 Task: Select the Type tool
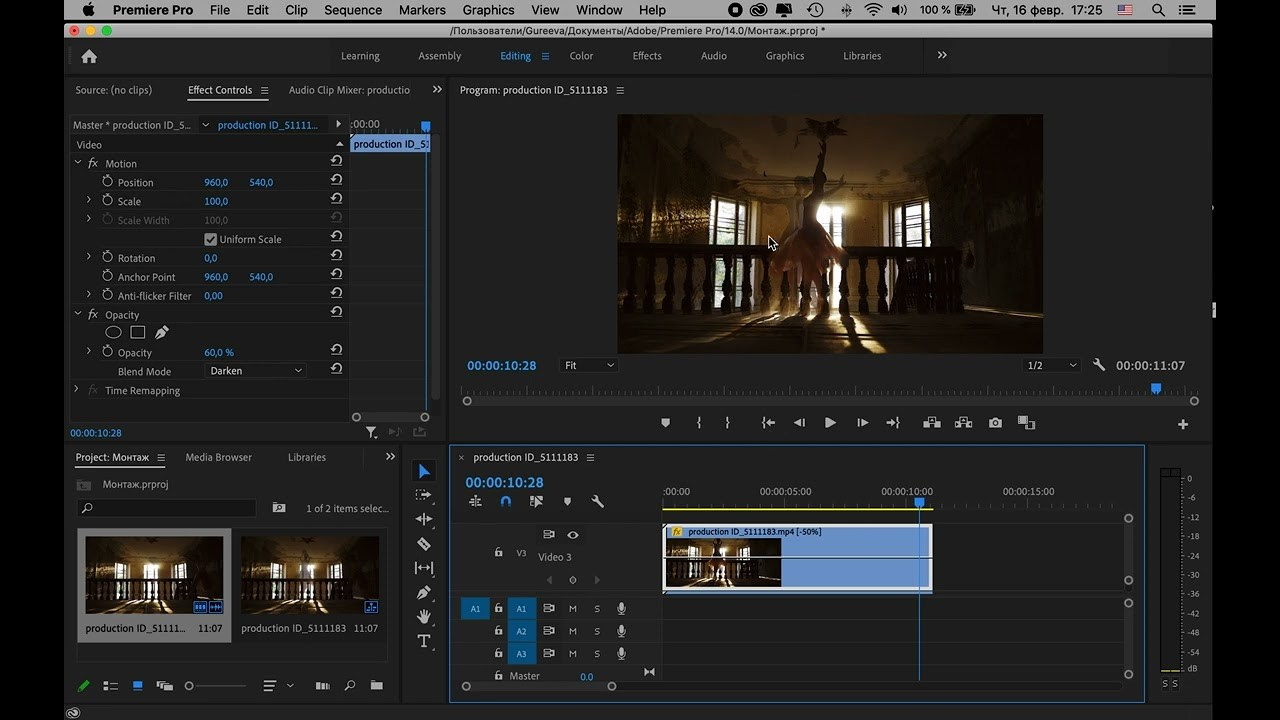424,641
